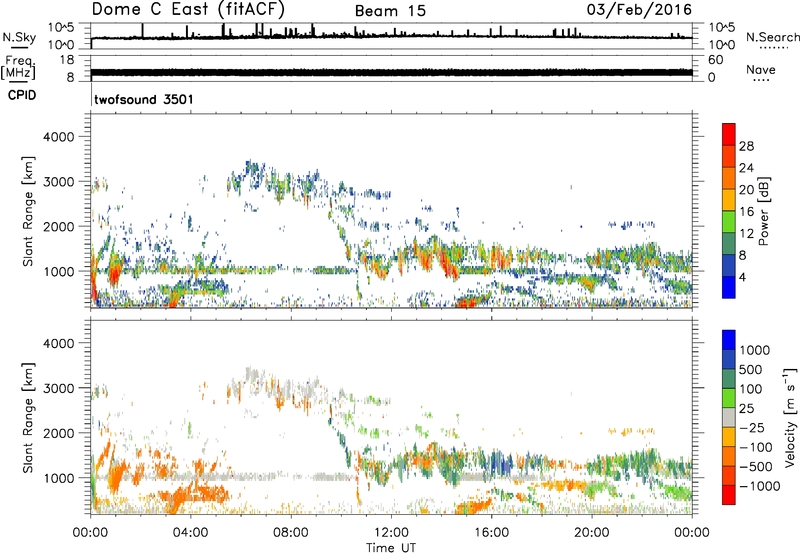Click the 'CPID' label
Image resolution: width=800 pixels, height=554 pixels.
point(22,95)
